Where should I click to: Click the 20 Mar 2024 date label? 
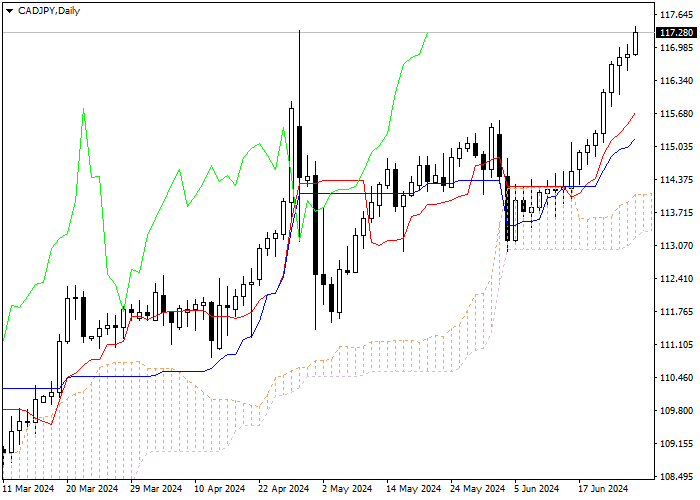coord(92,489)
